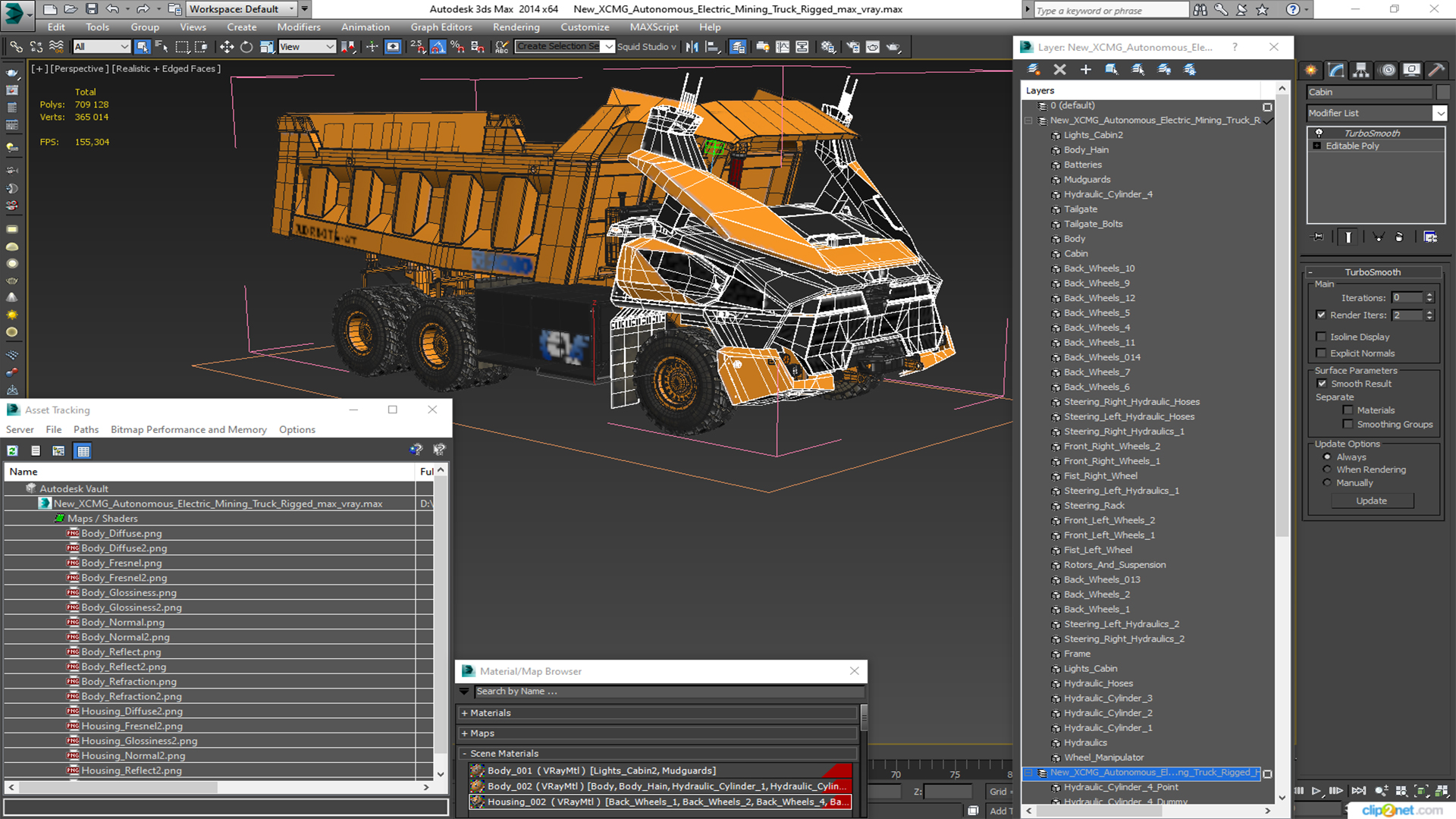Click Pin Stack icon below modifier stack
The image size is (1456, 819).
[x=1318, y=237]
